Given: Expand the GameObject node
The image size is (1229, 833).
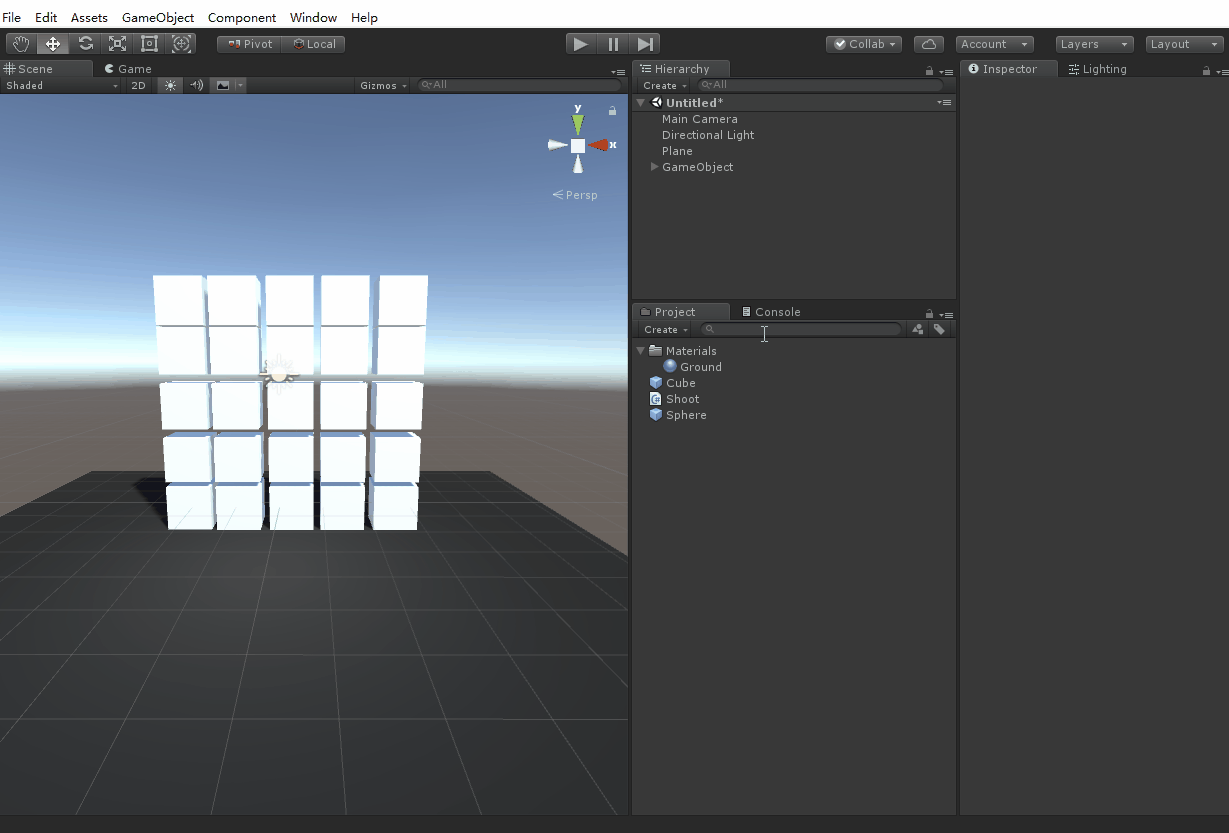Looking at the screenshot, I should point(654,167).
